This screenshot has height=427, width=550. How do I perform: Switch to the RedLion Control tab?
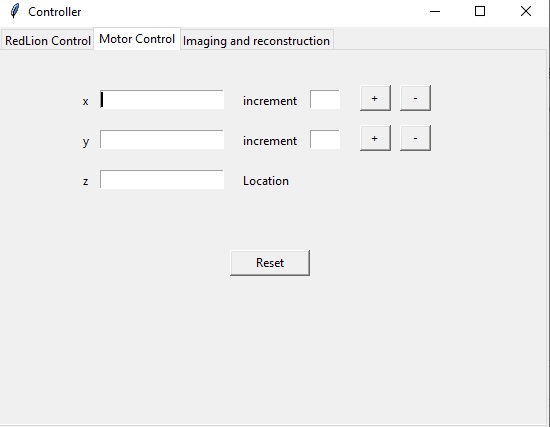click(47, 41)
